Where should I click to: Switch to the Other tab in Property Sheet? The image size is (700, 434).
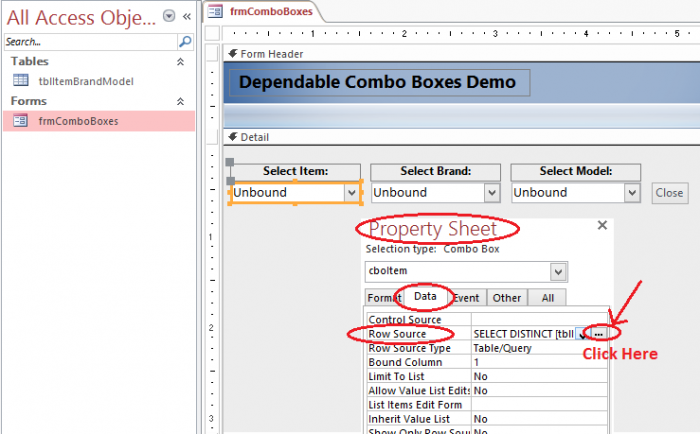507,297
